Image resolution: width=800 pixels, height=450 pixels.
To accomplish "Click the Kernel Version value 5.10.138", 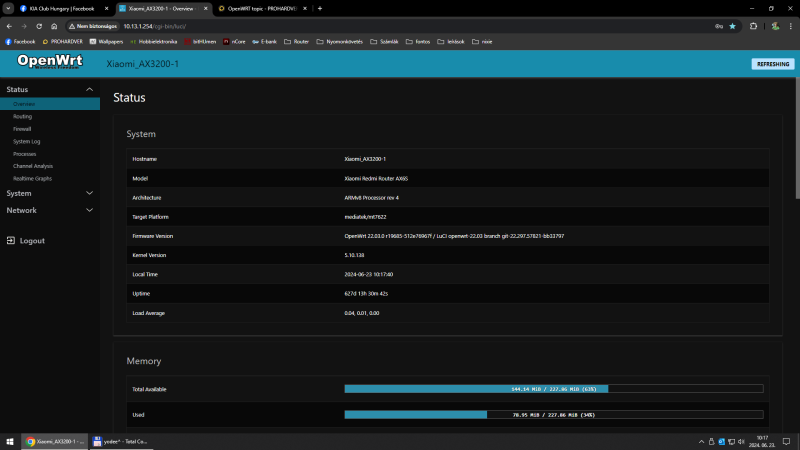I will (x=354, y=255).
